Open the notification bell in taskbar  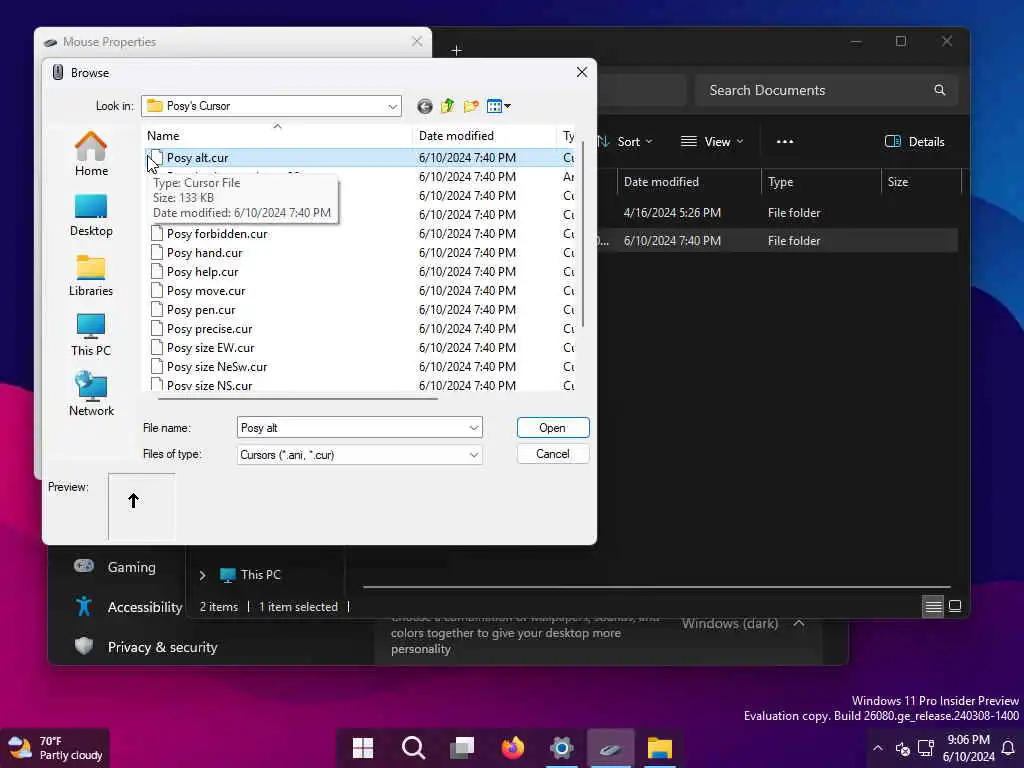1008,748
